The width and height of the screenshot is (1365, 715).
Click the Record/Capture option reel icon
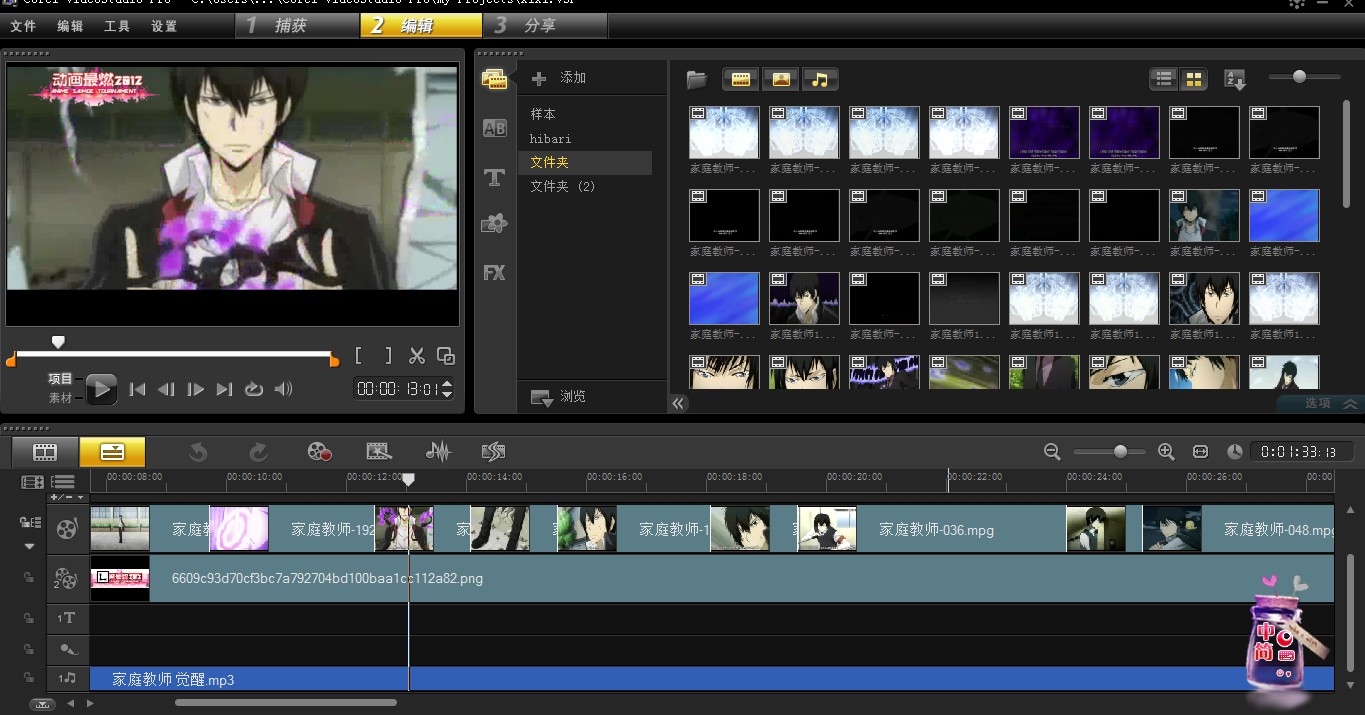click(320, 452)
